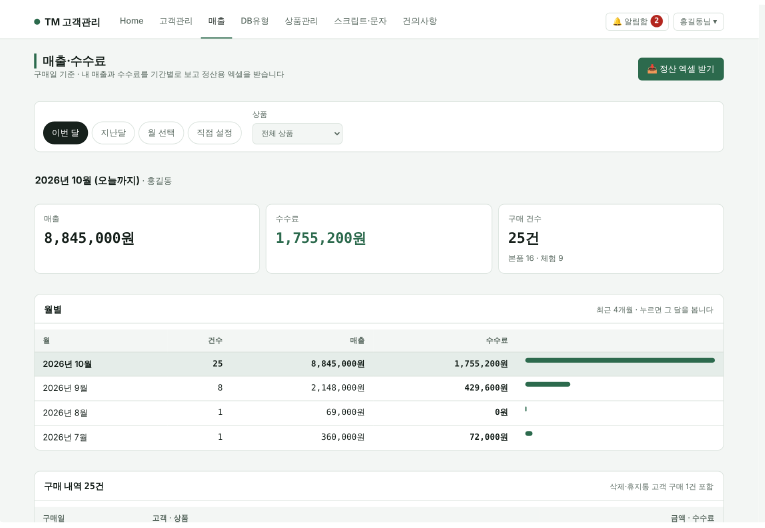
Task: Select the 2026년 10월 monthly row
Action: (x=379, y=364)
